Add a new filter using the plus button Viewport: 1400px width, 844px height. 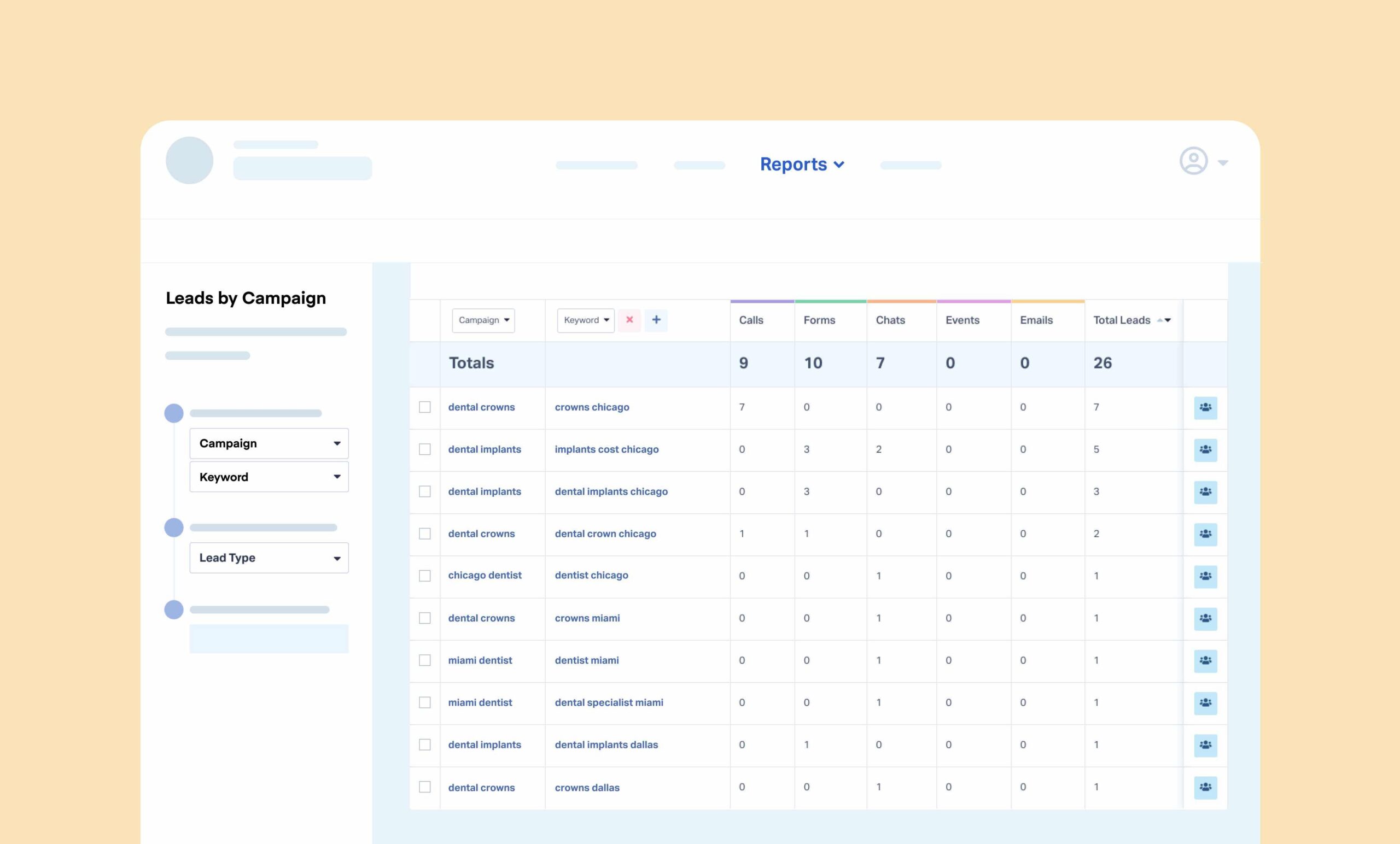(x=657, y=320)
